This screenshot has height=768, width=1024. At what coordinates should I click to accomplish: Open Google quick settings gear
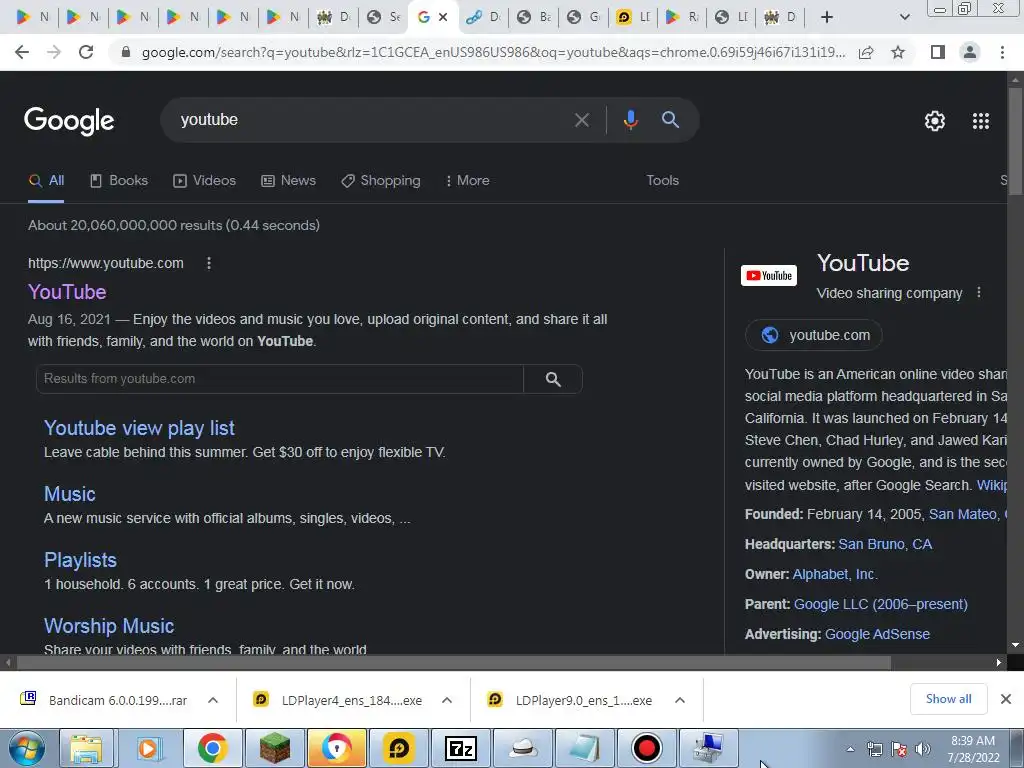point(935,121)
